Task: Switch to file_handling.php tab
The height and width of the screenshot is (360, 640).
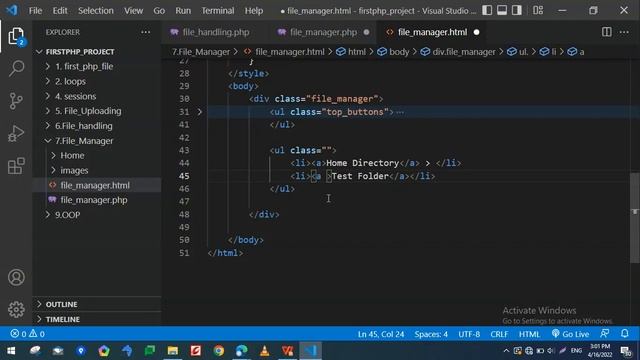Action: coord(215,32)
